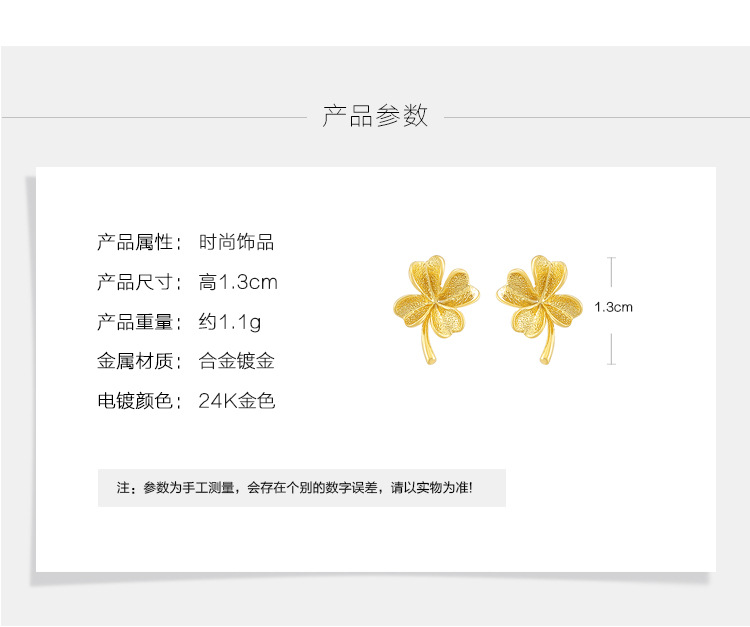Click the 1.3cm height measurement label

(613, 307)
